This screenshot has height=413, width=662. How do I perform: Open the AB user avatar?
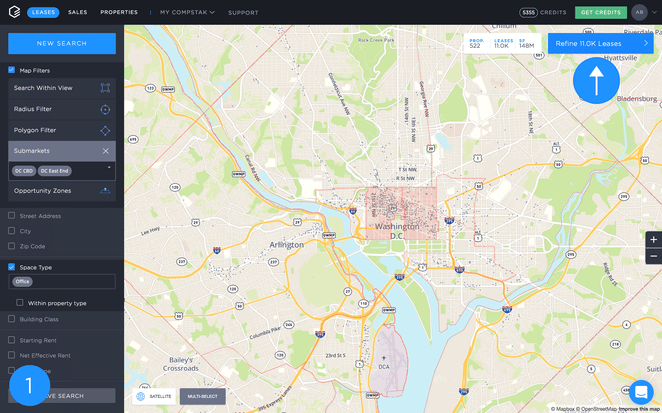639,12
